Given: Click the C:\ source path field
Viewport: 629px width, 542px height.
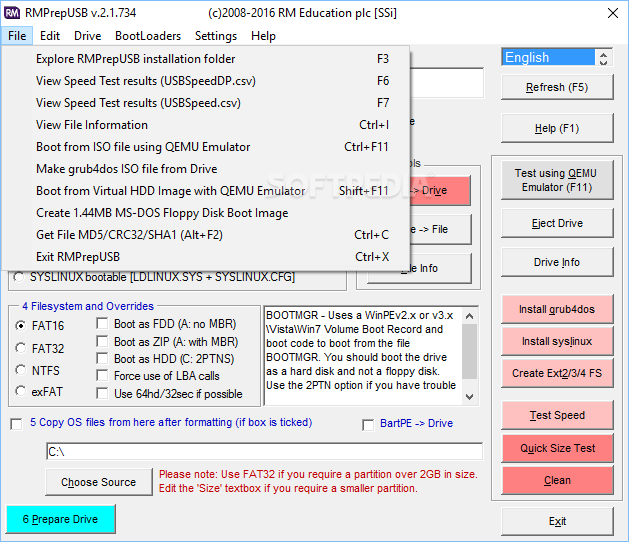Looking at the screenshot, I should (265, 452).
